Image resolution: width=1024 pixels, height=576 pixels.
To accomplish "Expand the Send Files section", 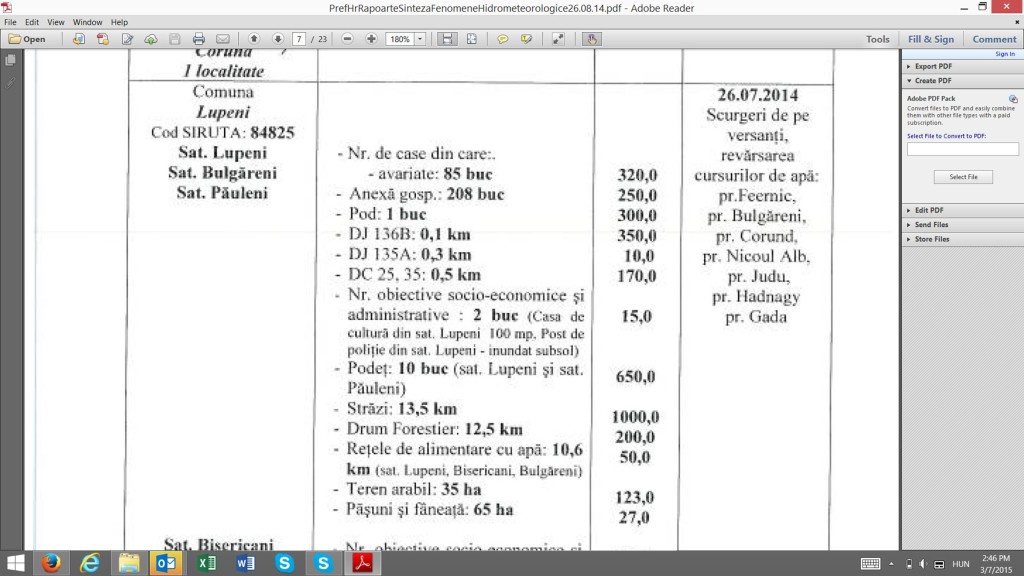I will pos(932,225).
